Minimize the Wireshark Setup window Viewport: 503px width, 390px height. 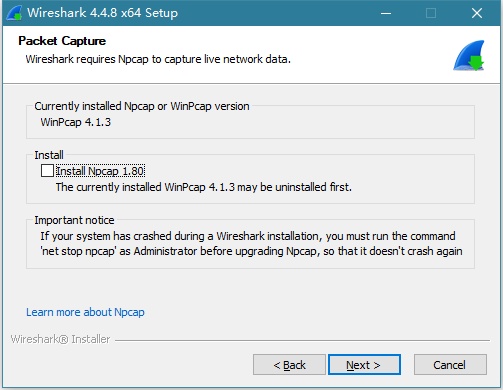pos(386,13)
